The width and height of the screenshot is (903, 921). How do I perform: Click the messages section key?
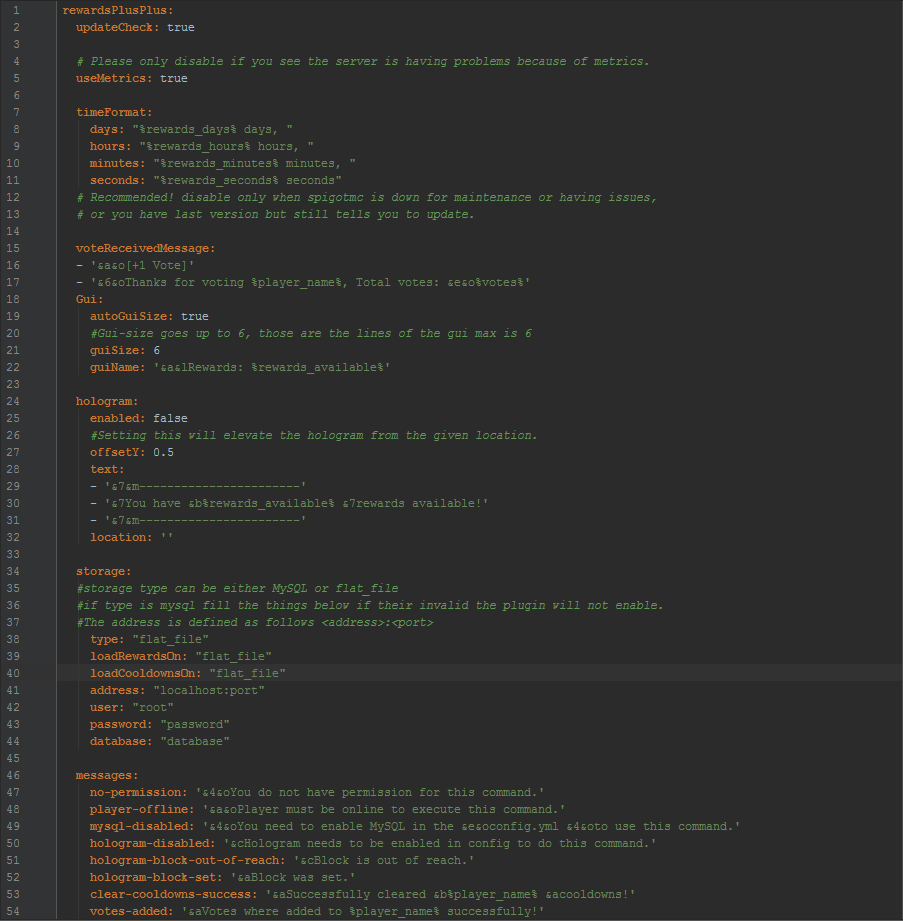coord(106,775)
